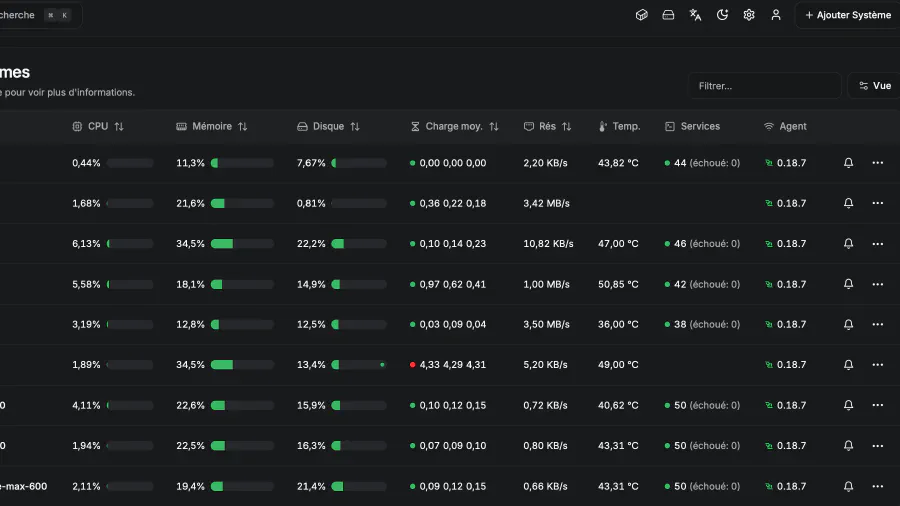Open the user account icon menu
Screen dimensions: 900x506
point(776,15)
